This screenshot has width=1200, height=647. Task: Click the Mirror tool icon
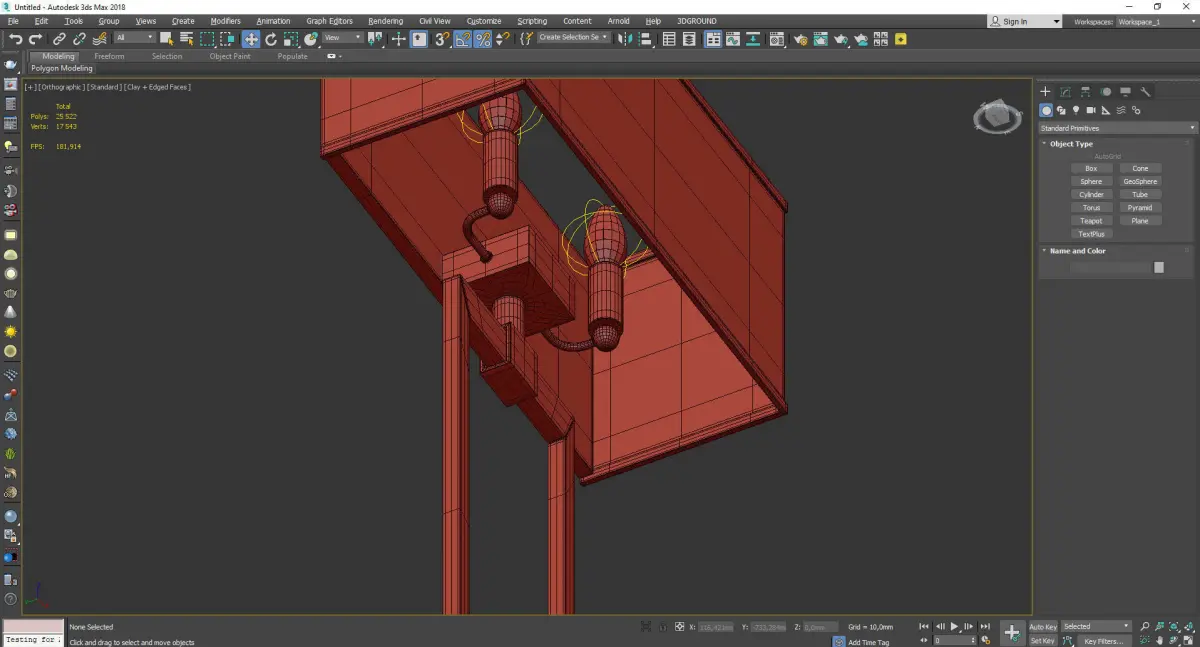[624, 39]
